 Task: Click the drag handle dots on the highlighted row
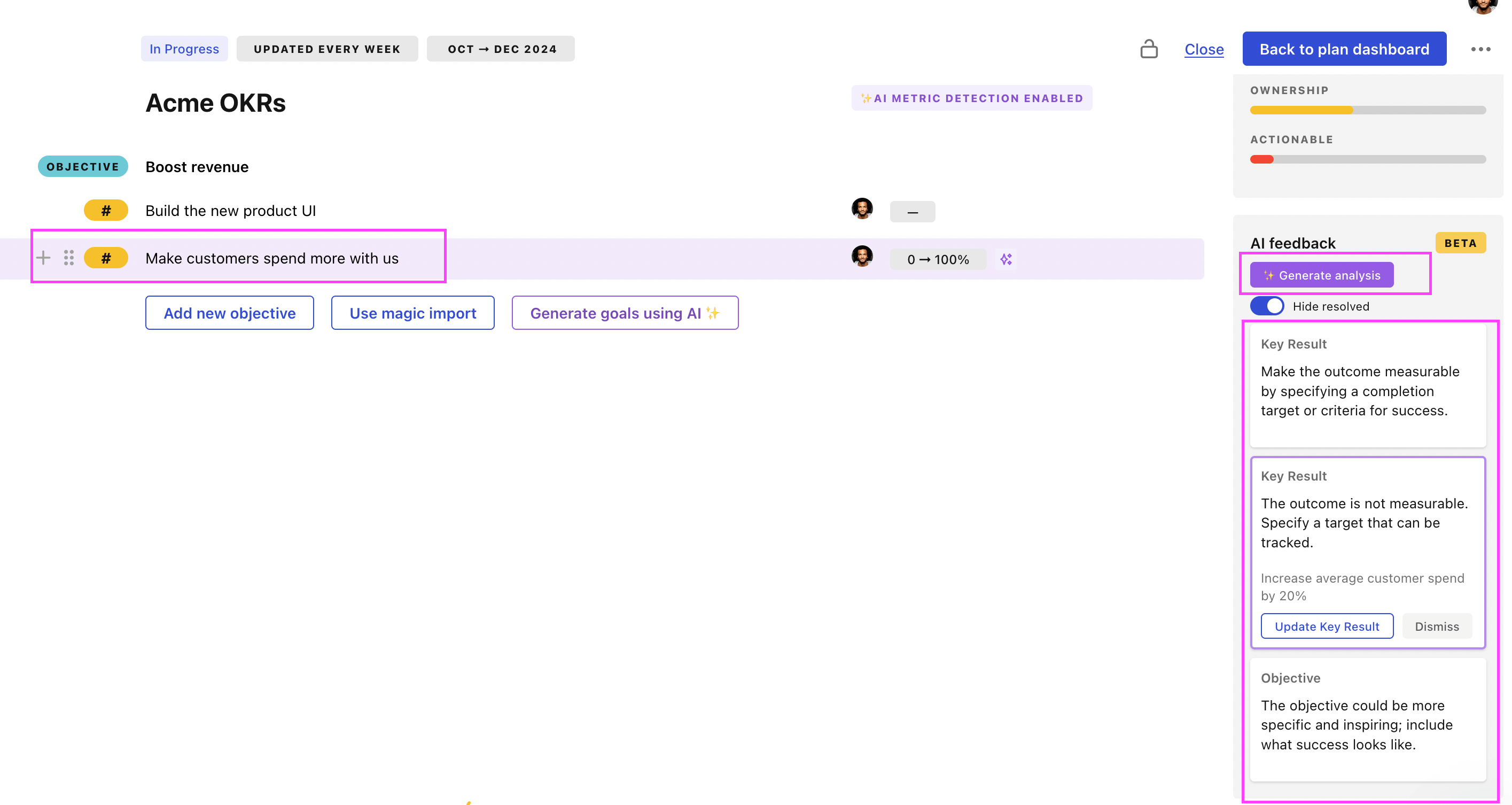tap(69, 258)
